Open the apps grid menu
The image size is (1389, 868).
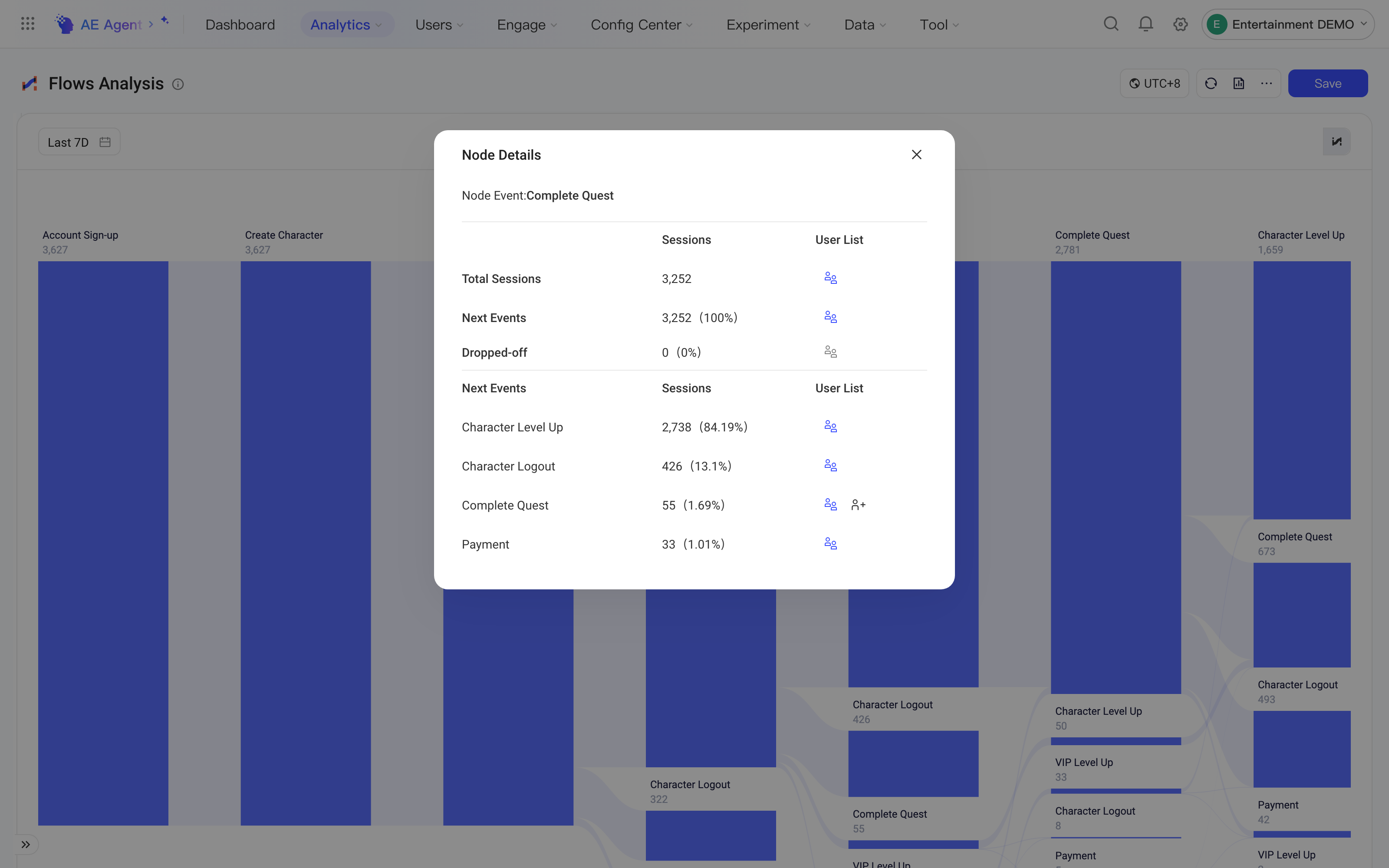pos(27,24)
